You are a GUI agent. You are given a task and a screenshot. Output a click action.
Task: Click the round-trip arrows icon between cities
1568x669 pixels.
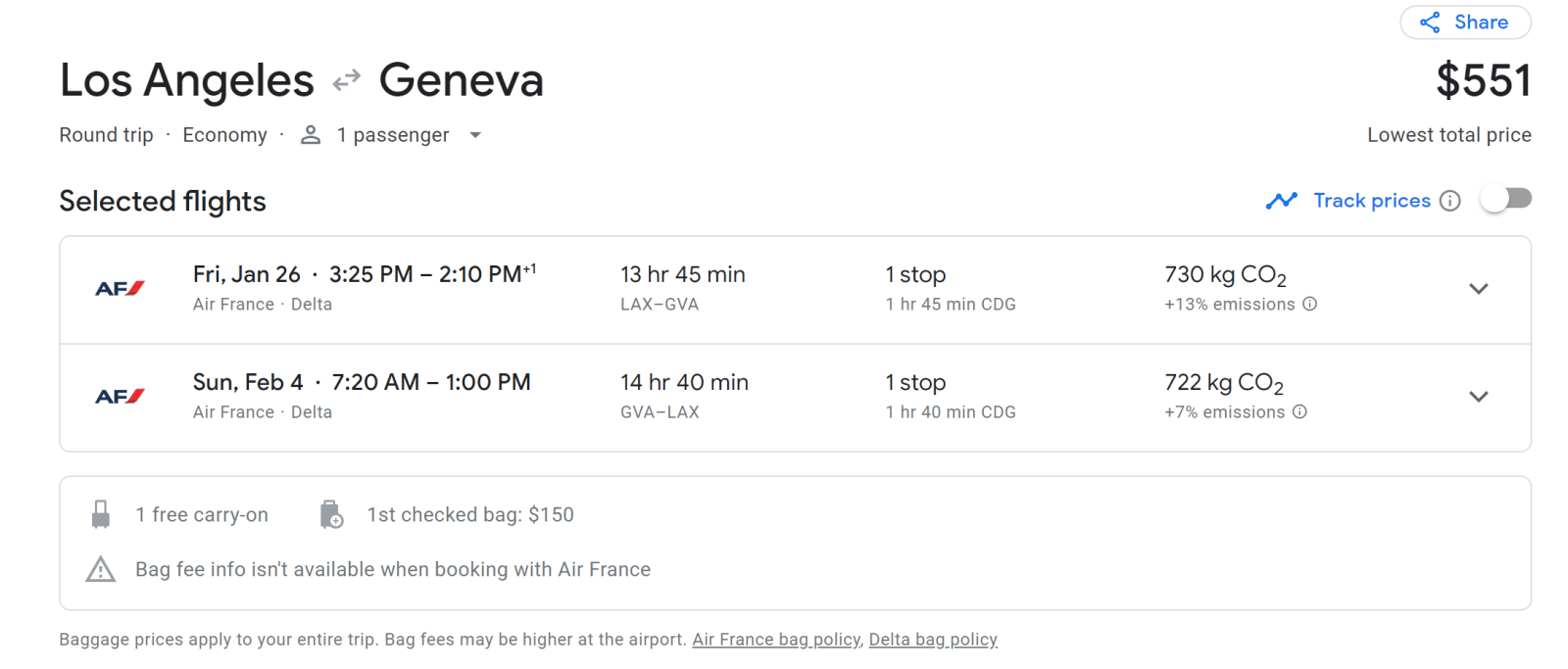click(x=347, y=80)
